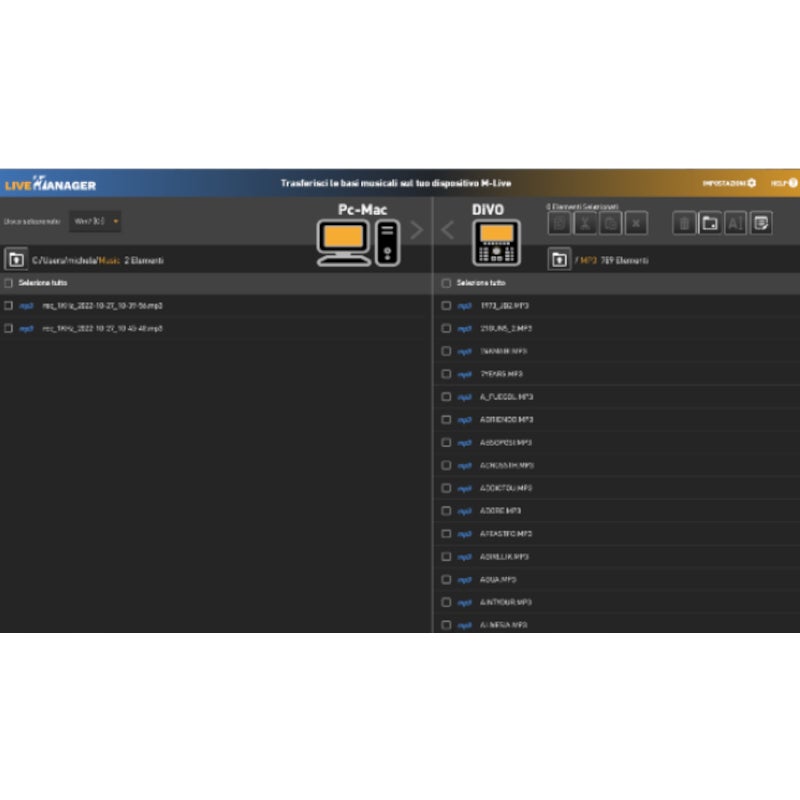The width and height of the screenshot is (800, 800).
Task: Click the paste icon in DIVO toolbar
Action: [610, 223]
